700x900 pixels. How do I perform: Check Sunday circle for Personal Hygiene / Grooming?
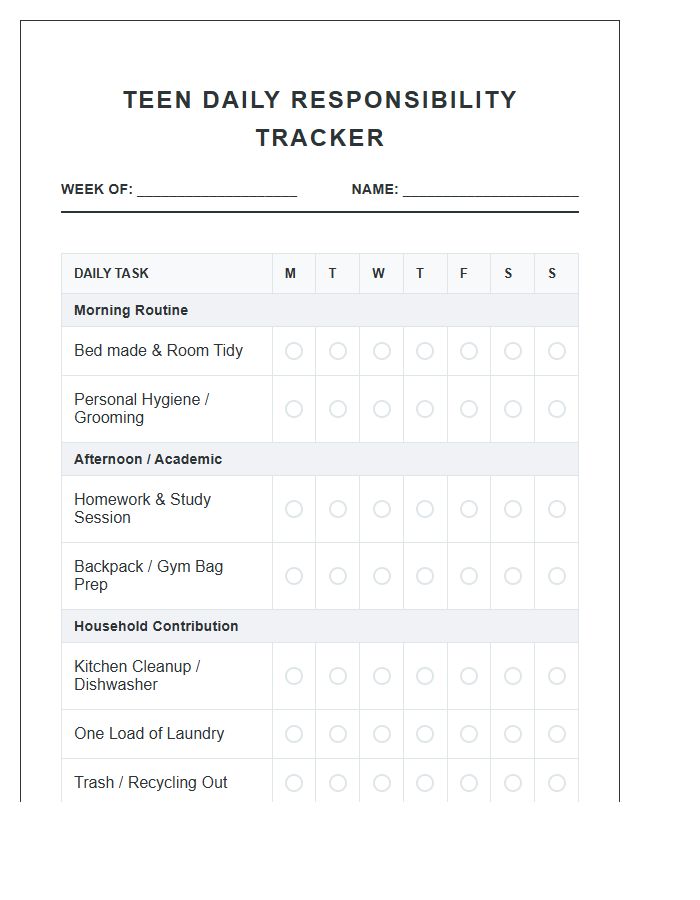click(x=557, y=409)
